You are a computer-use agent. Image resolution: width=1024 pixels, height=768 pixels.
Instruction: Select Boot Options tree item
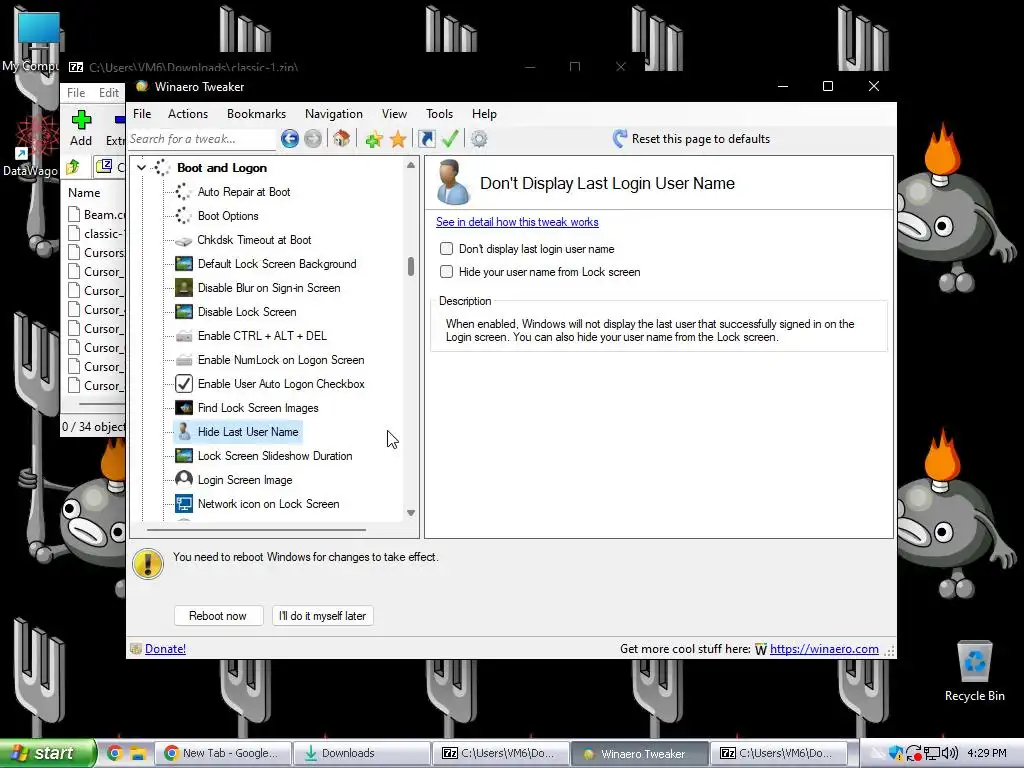[228, 216]
